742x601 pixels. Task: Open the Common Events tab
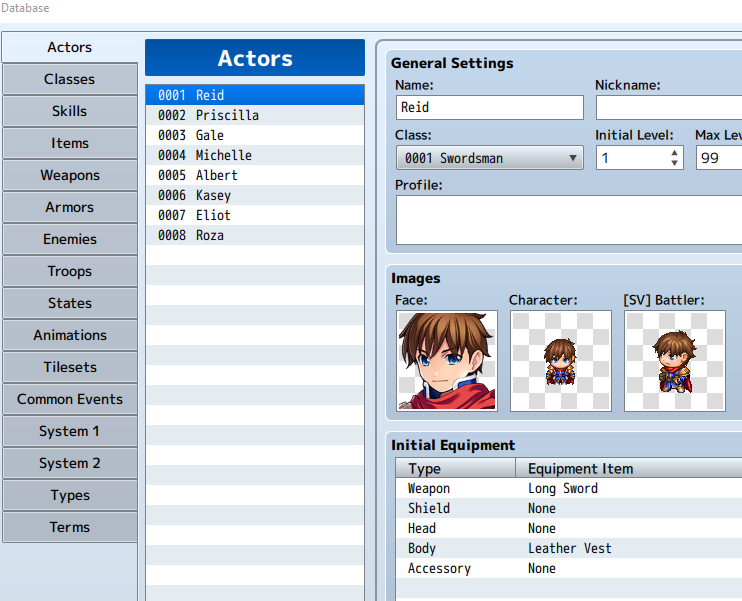[70, 399]
